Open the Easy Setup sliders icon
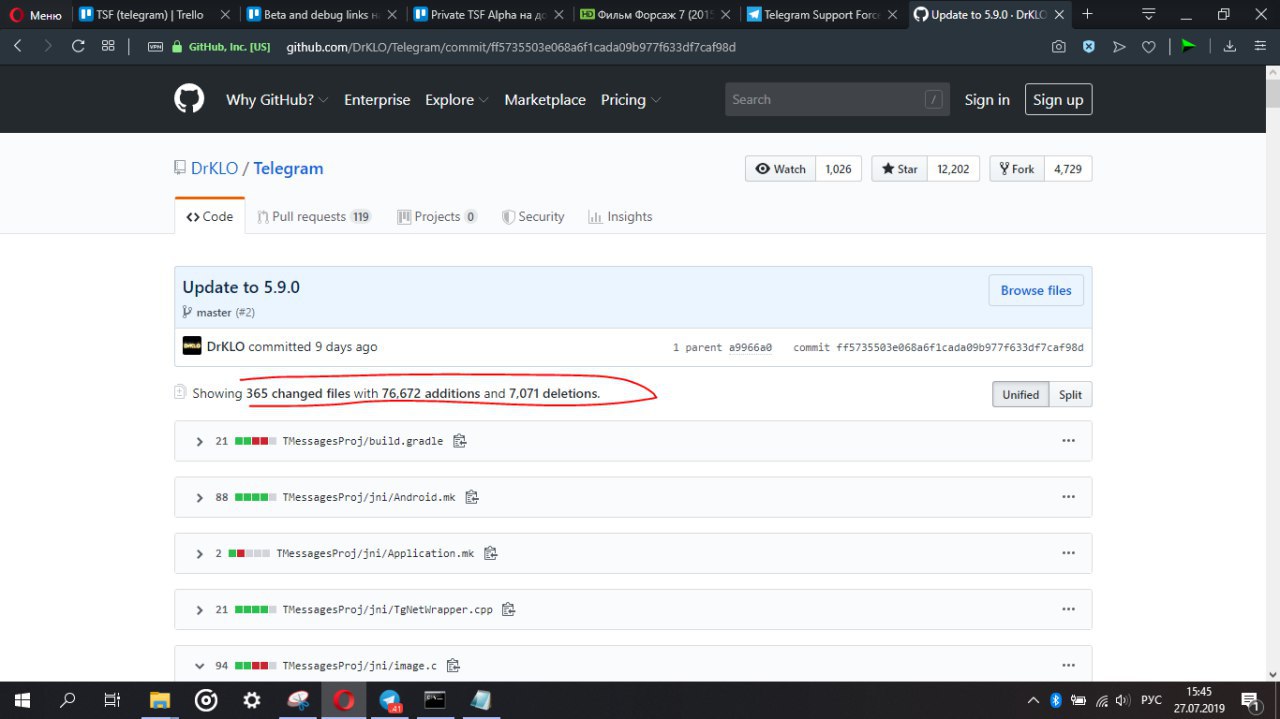 [1260, 46]
